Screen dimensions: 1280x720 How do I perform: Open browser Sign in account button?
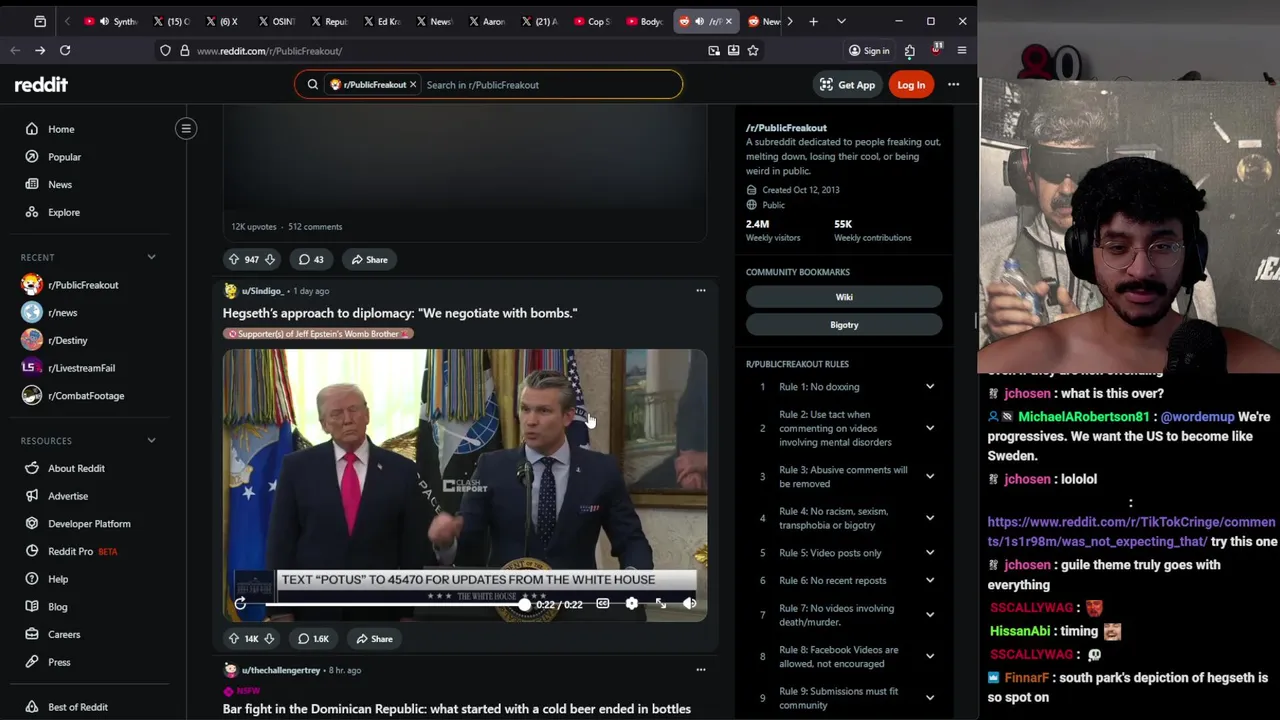pyautogui.click(x=869, y=50)
